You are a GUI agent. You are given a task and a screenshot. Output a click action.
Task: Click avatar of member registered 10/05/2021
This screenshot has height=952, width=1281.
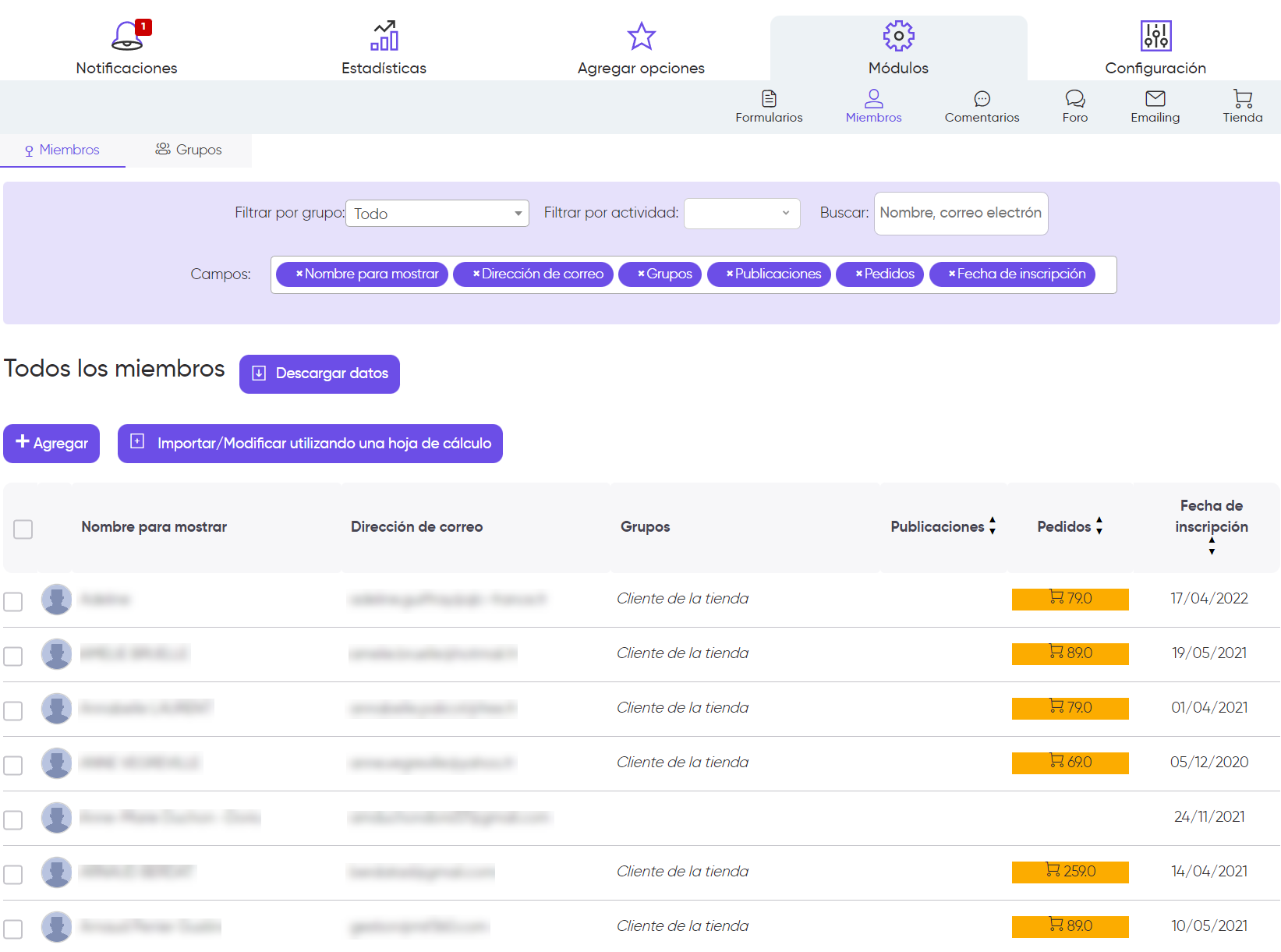(56, 927)
